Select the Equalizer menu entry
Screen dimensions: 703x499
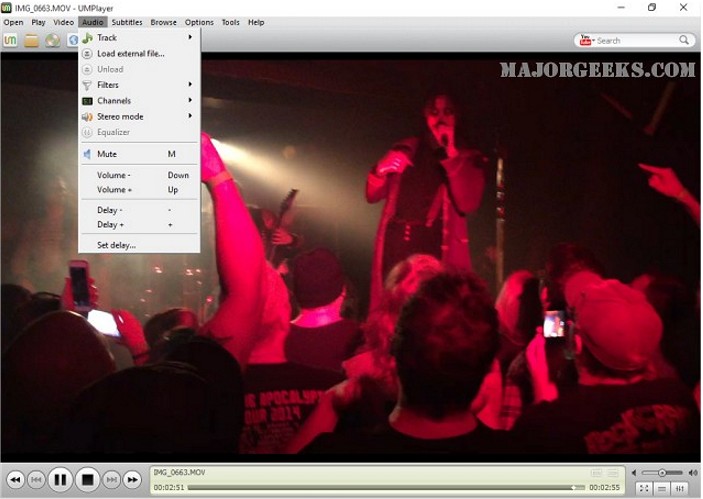[x=139, y=132]
